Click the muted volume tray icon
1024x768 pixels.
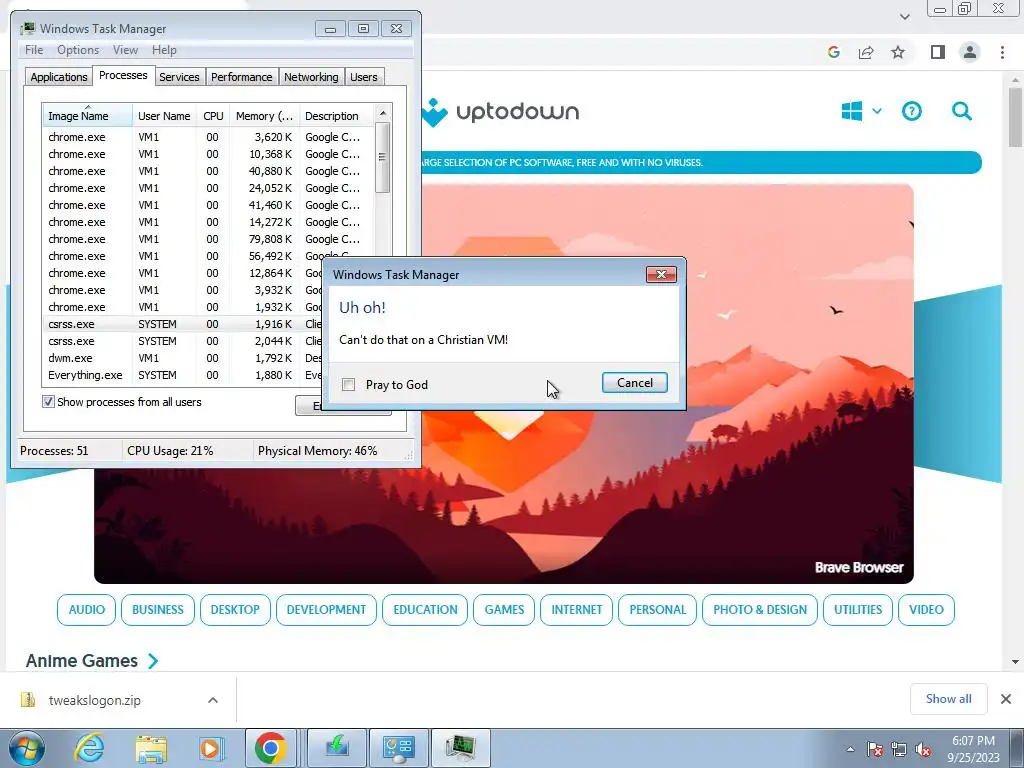point(923,750)
